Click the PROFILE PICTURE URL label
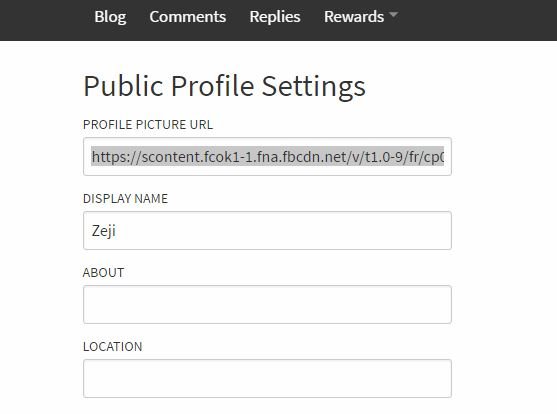Screen dimensions: 557x414 click(148, 125)
